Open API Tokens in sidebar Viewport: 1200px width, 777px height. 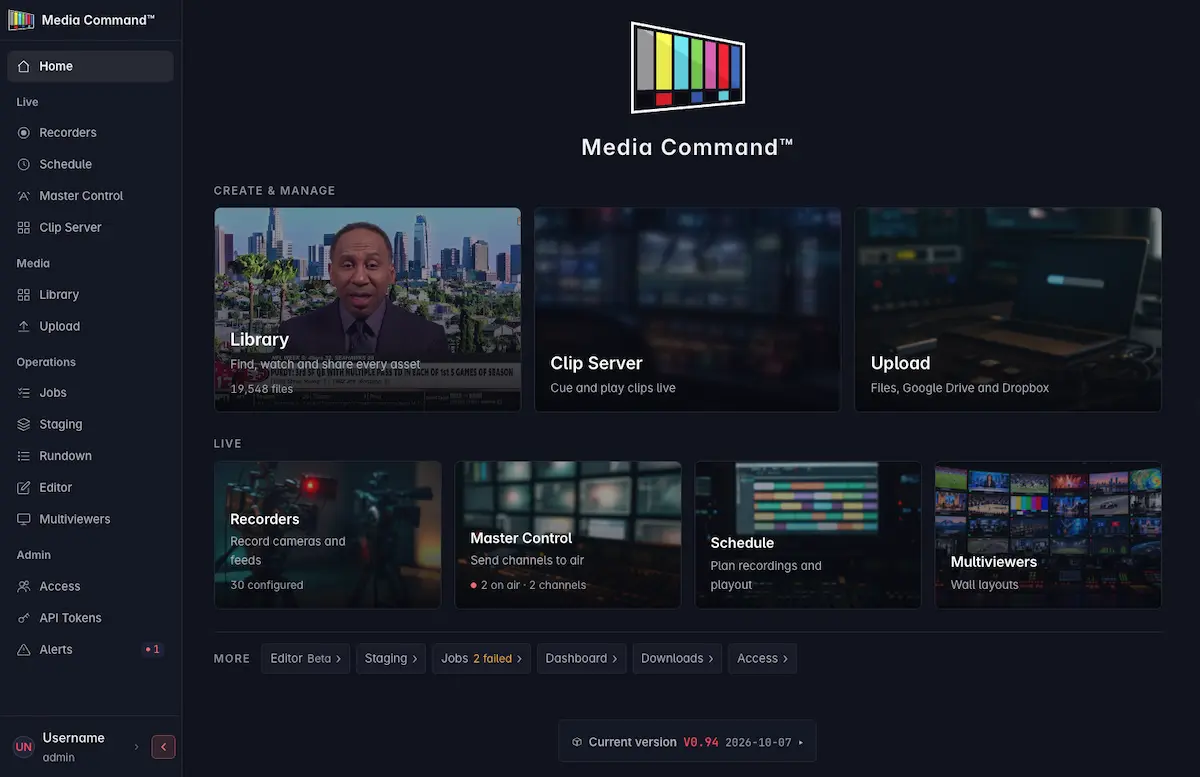[90, 618]
